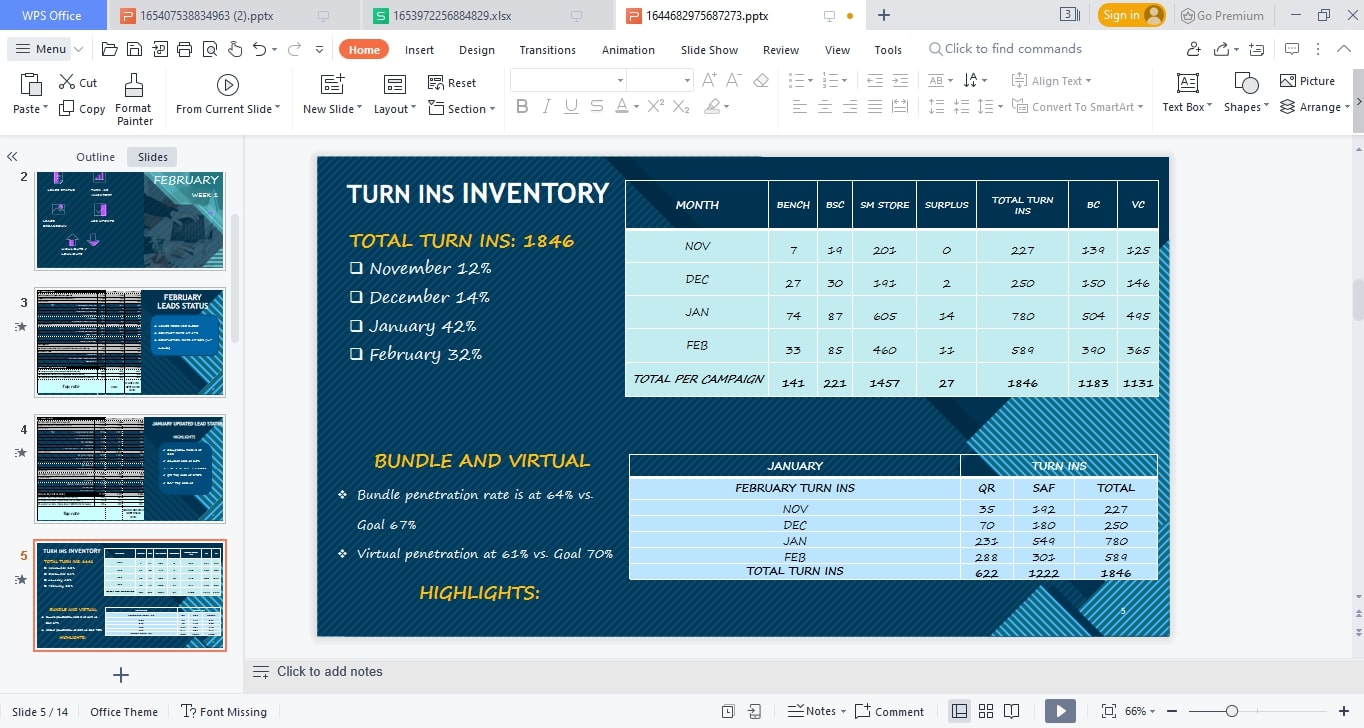Screen dimensions: 1364x728
Task: Click the Undo arrow icon
Action: point(260,49)
